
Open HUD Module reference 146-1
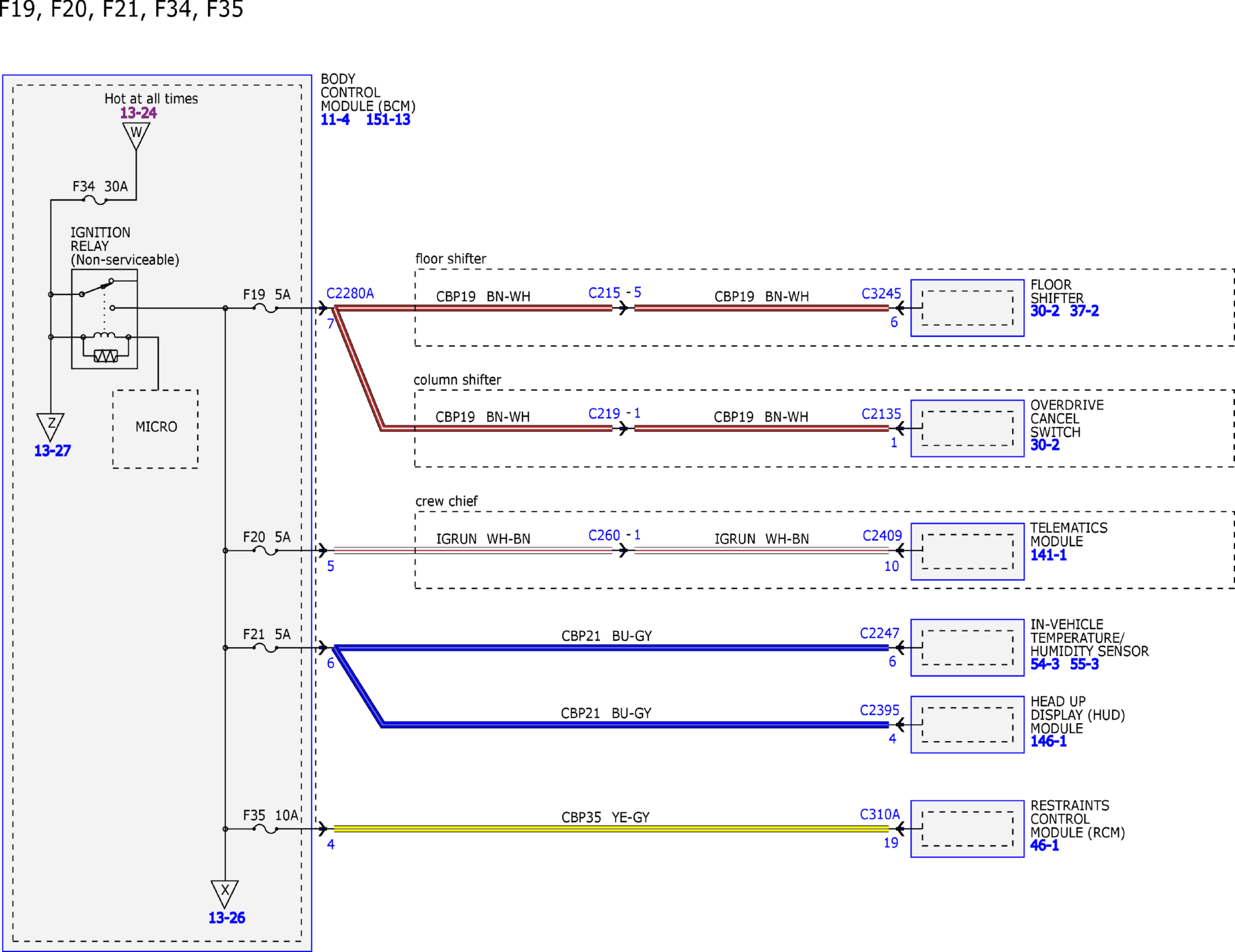click(1048, 741)
